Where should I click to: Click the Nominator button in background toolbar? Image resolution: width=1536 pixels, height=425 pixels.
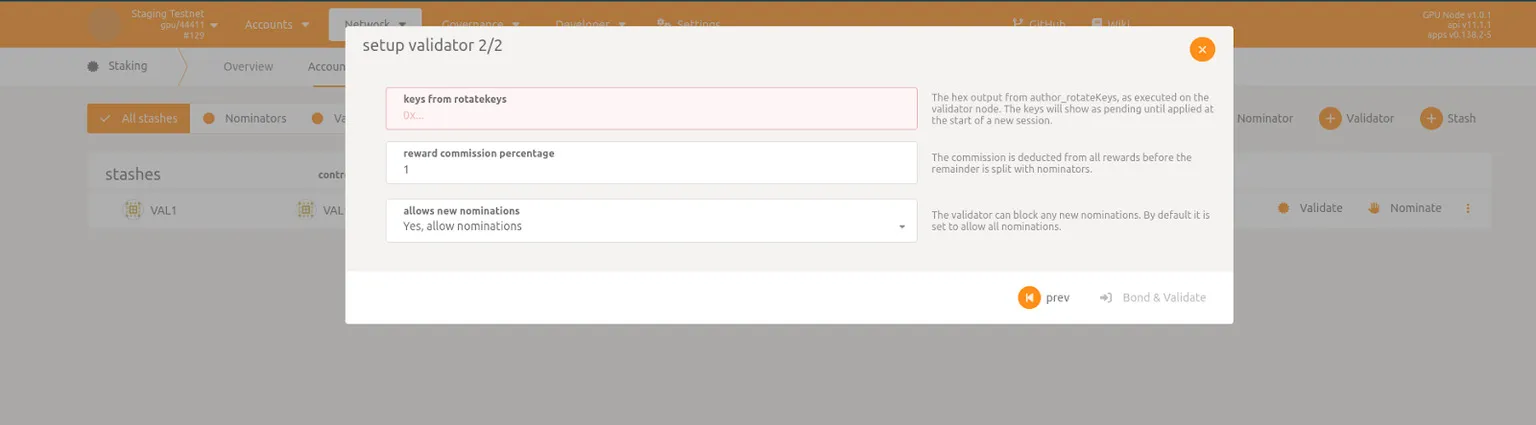point(1264,118)
